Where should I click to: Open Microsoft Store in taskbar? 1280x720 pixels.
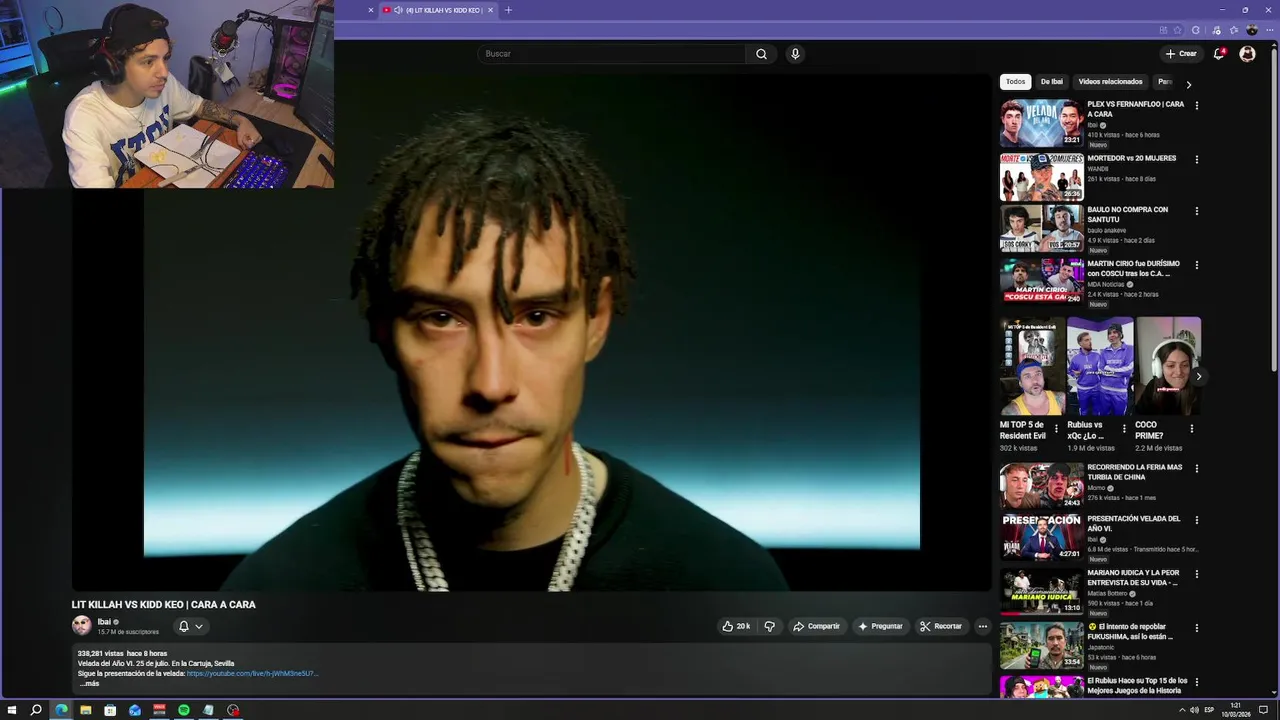[110, 710]
